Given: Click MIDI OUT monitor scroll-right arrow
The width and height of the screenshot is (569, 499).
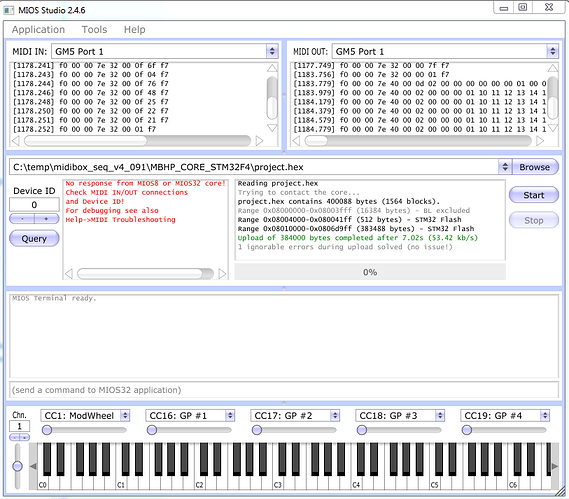Looking at the screenshot, I should [x=540, y=141].
